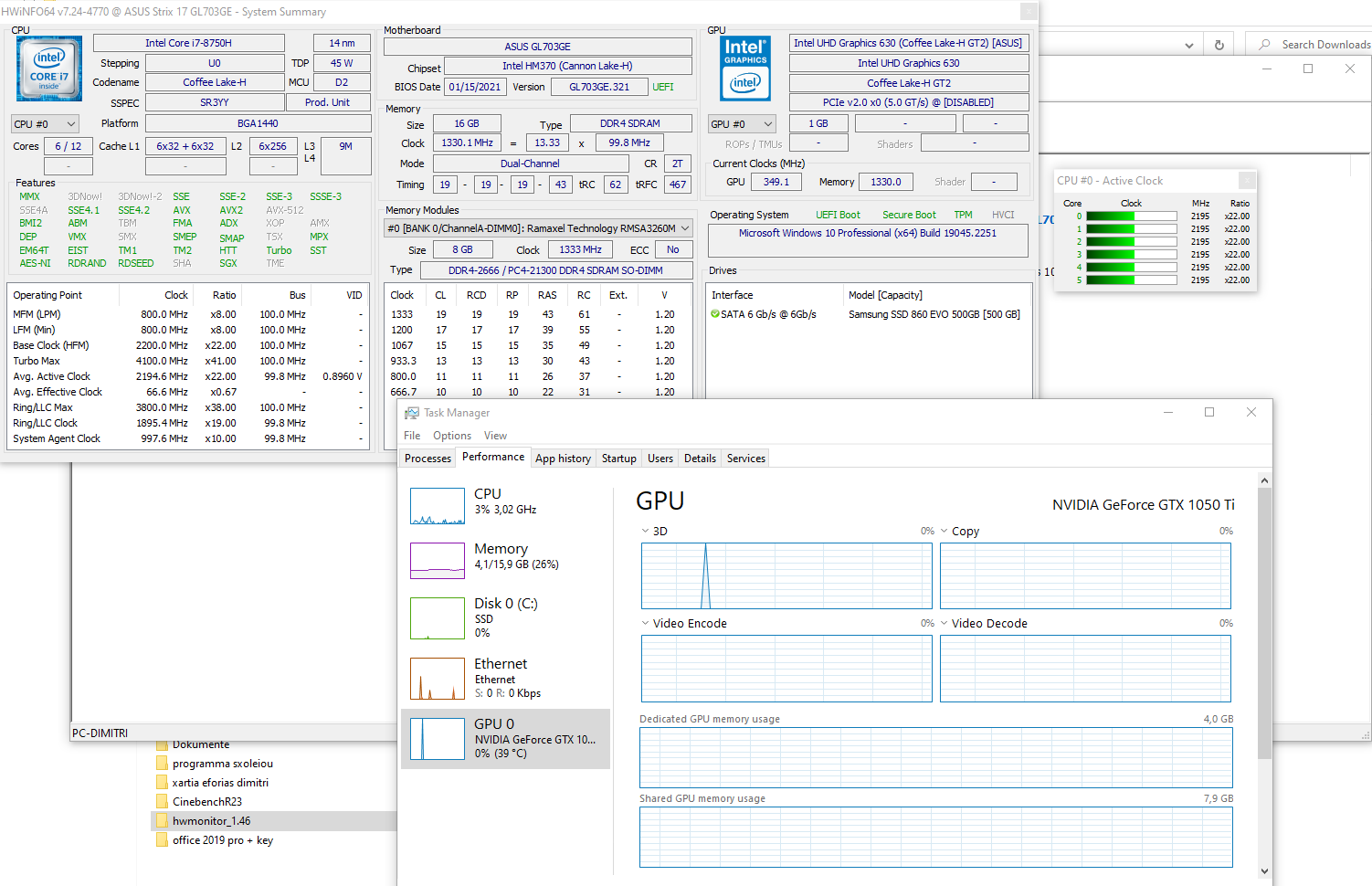1372x886 pixels.
Task: Open the Video Decode graph dropdown
Action: tap(945, 623)
